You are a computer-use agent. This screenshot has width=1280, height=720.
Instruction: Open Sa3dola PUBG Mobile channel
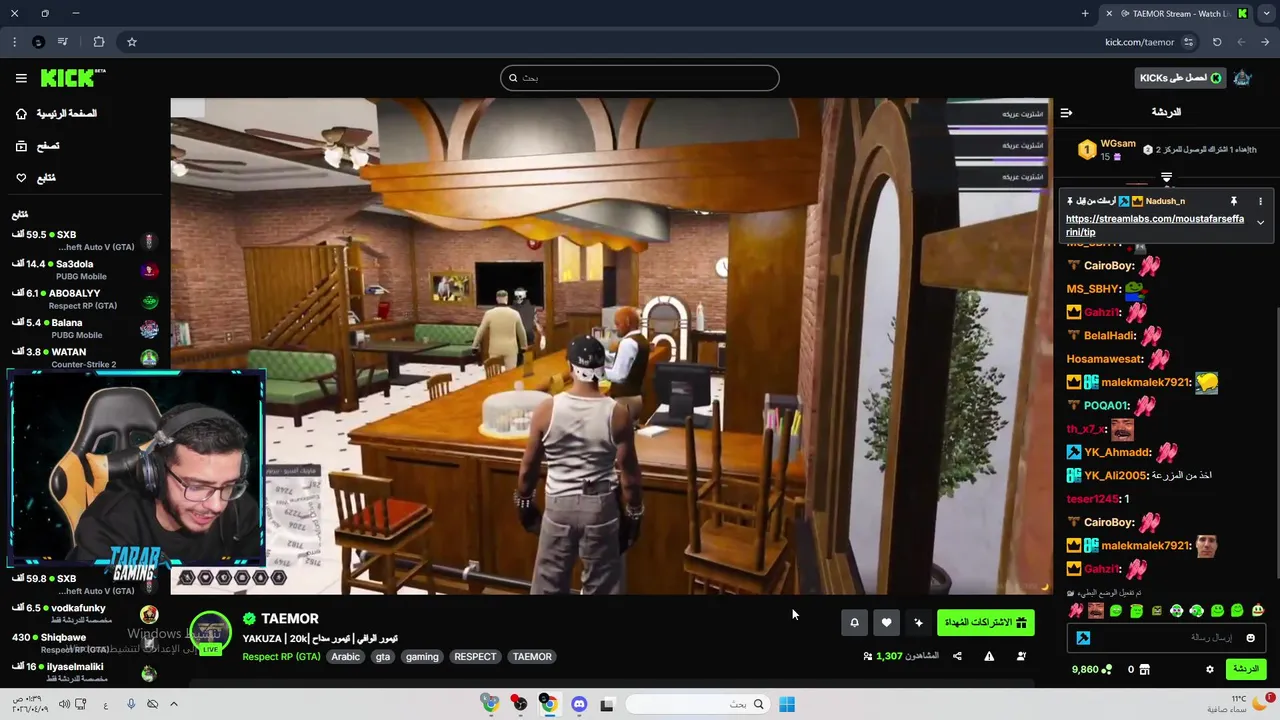[84, 270]
